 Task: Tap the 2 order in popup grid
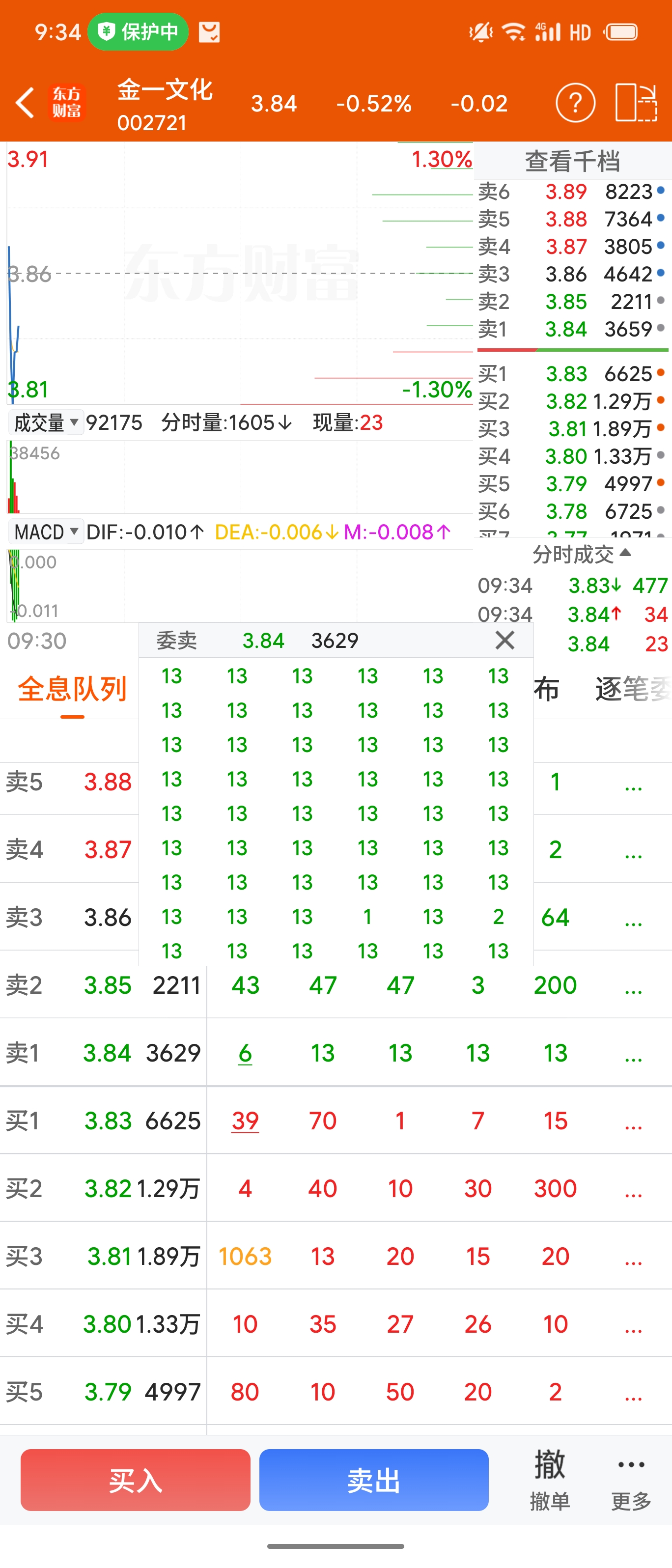pos(498,917)
